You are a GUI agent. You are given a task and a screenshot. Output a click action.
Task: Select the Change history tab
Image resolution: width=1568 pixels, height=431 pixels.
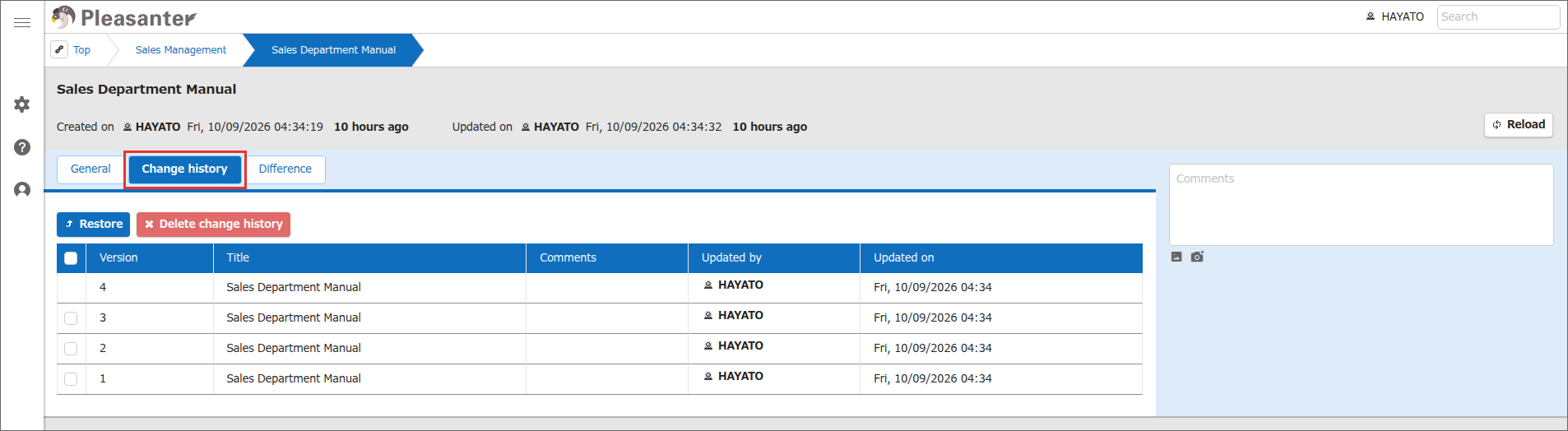coord(184,169)
